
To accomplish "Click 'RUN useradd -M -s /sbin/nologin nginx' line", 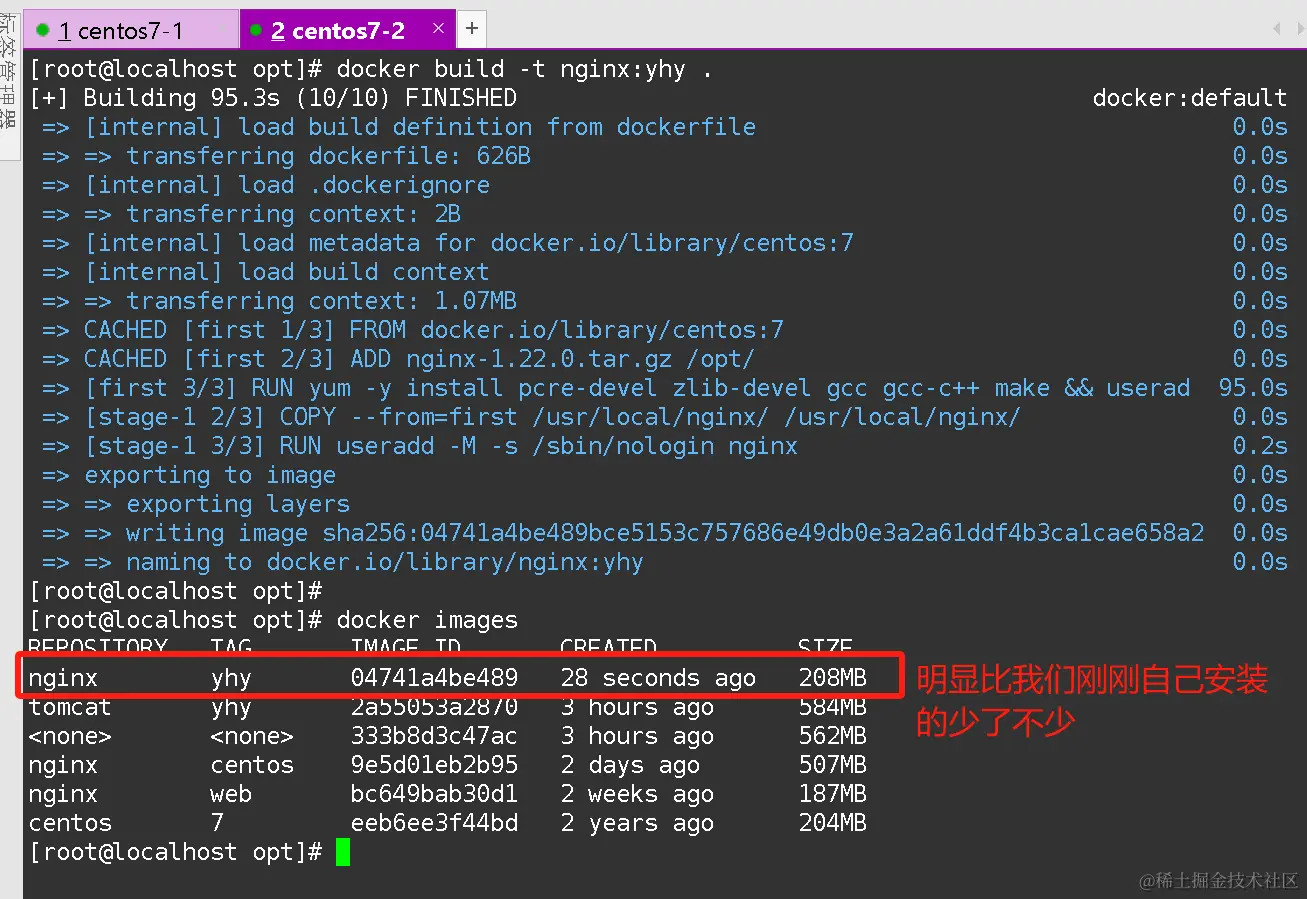I will pyautogui.click(x=420, y=446).
